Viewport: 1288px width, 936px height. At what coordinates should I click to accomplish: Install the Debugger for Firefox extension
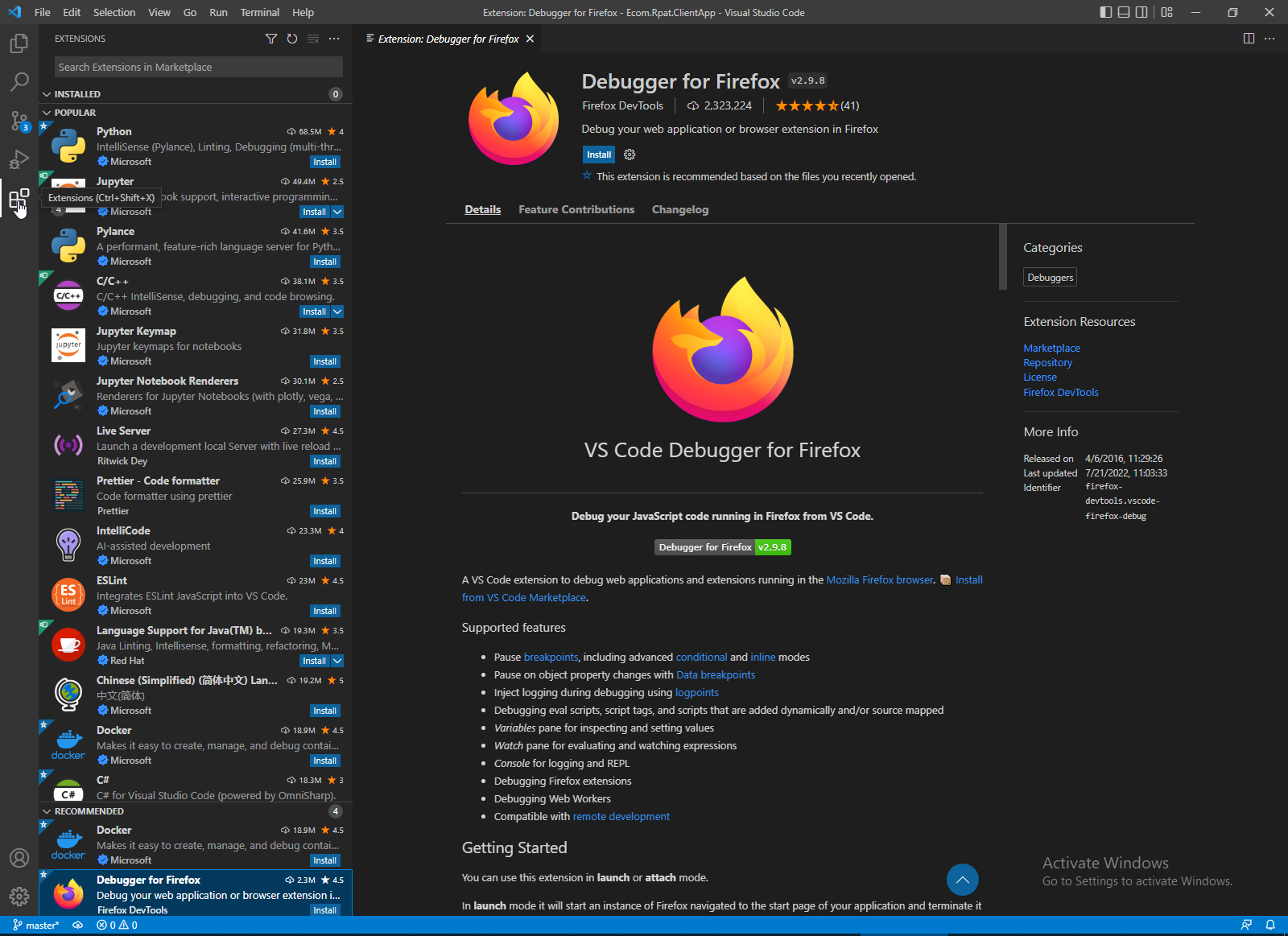[599, 155]
